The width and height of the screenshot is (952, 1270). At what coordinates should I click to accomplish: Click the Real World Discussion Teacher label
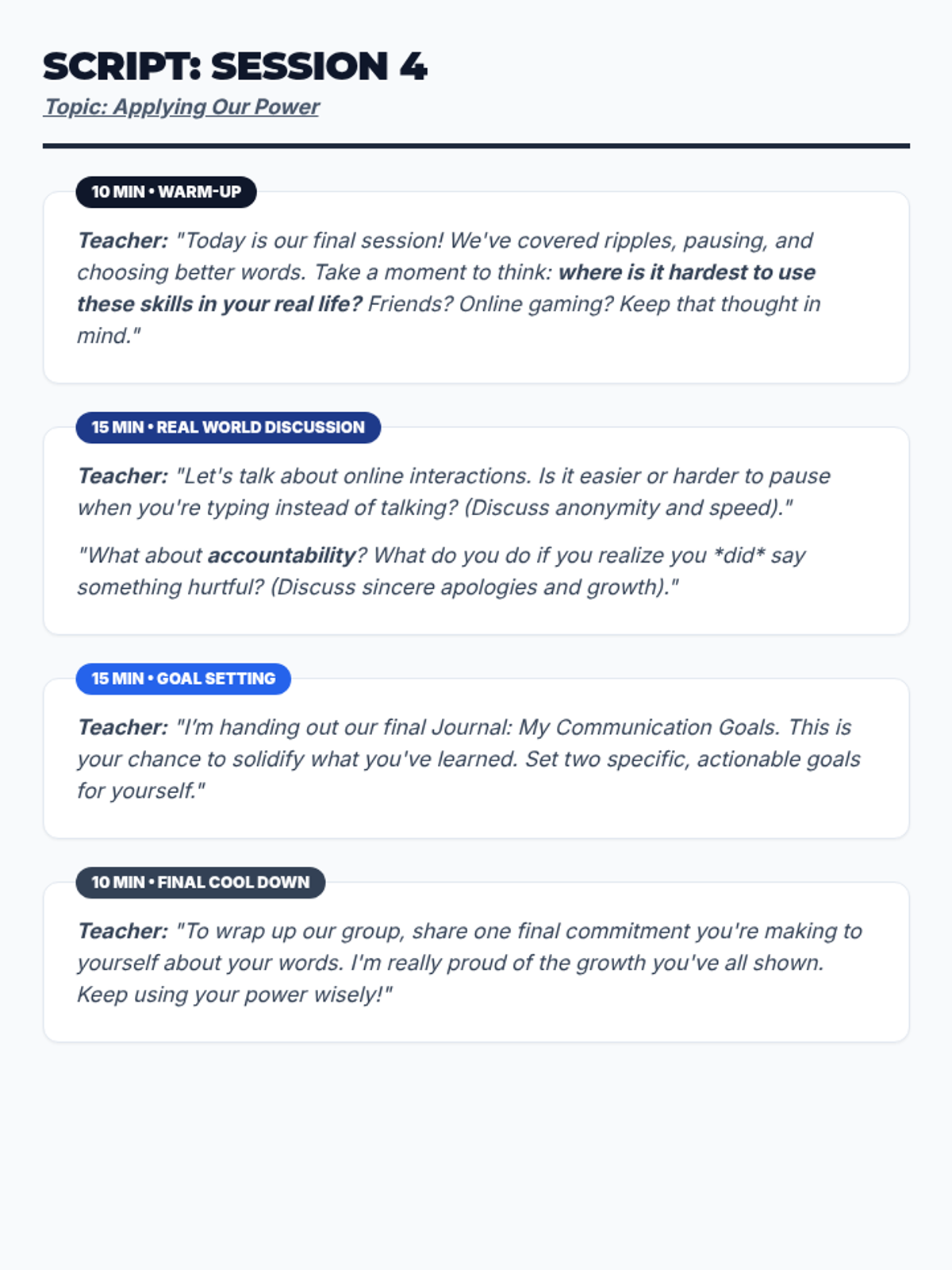(123, 476)
